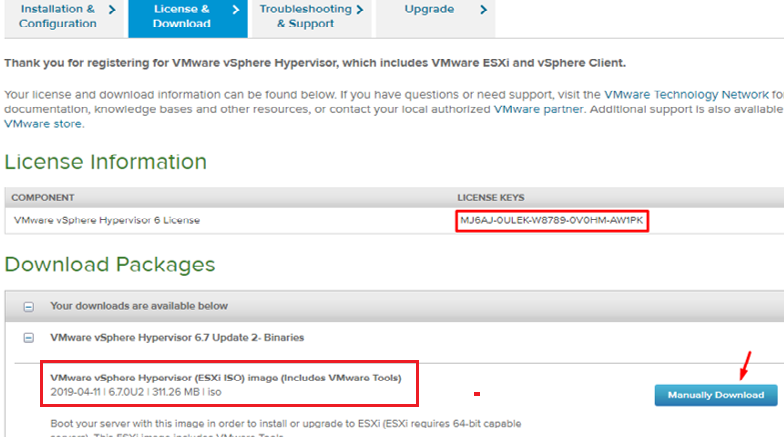Open the Upgrade tab
784x437 pixels.
click(x=435, y=18)
